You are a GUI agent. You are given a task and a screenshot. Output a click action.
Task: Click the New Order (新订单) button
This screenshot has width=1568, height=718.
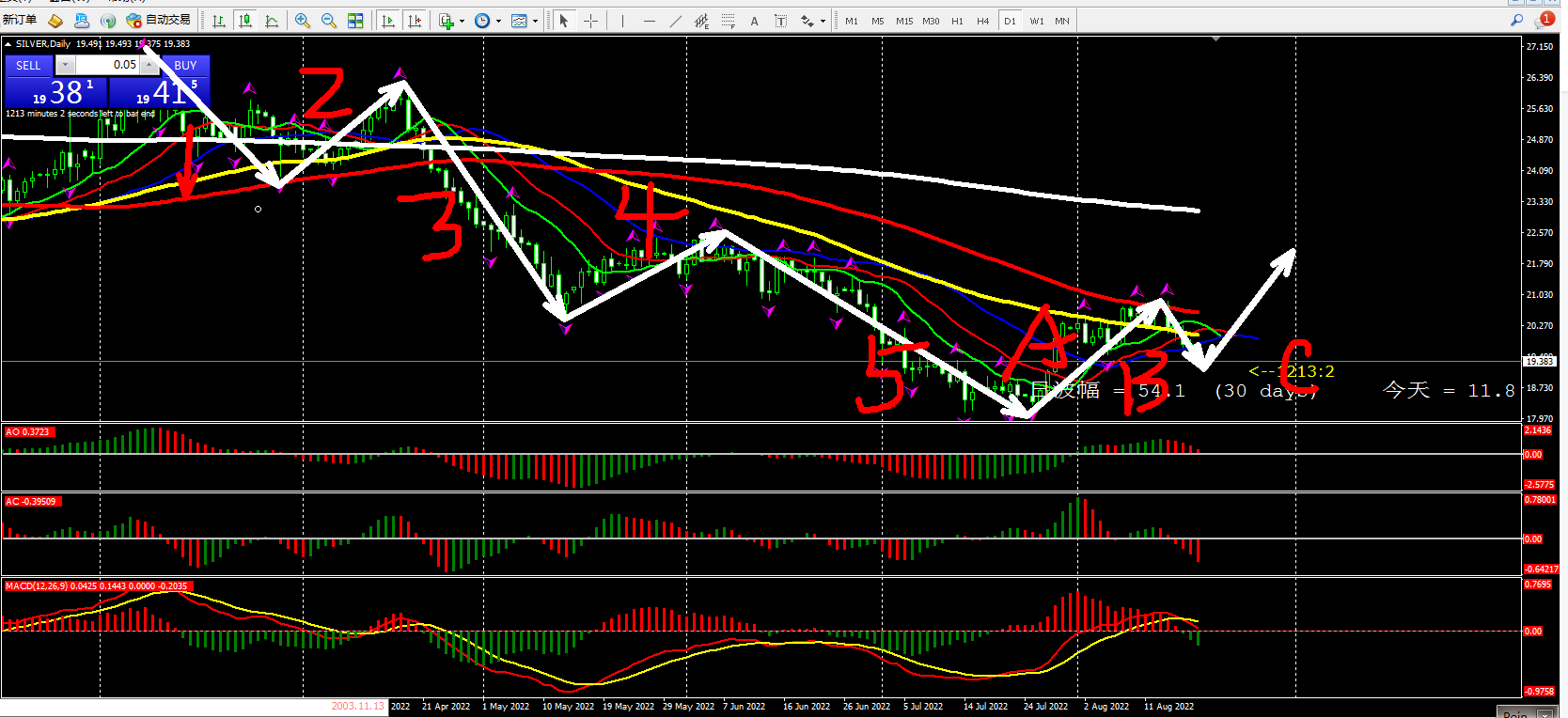20,20
